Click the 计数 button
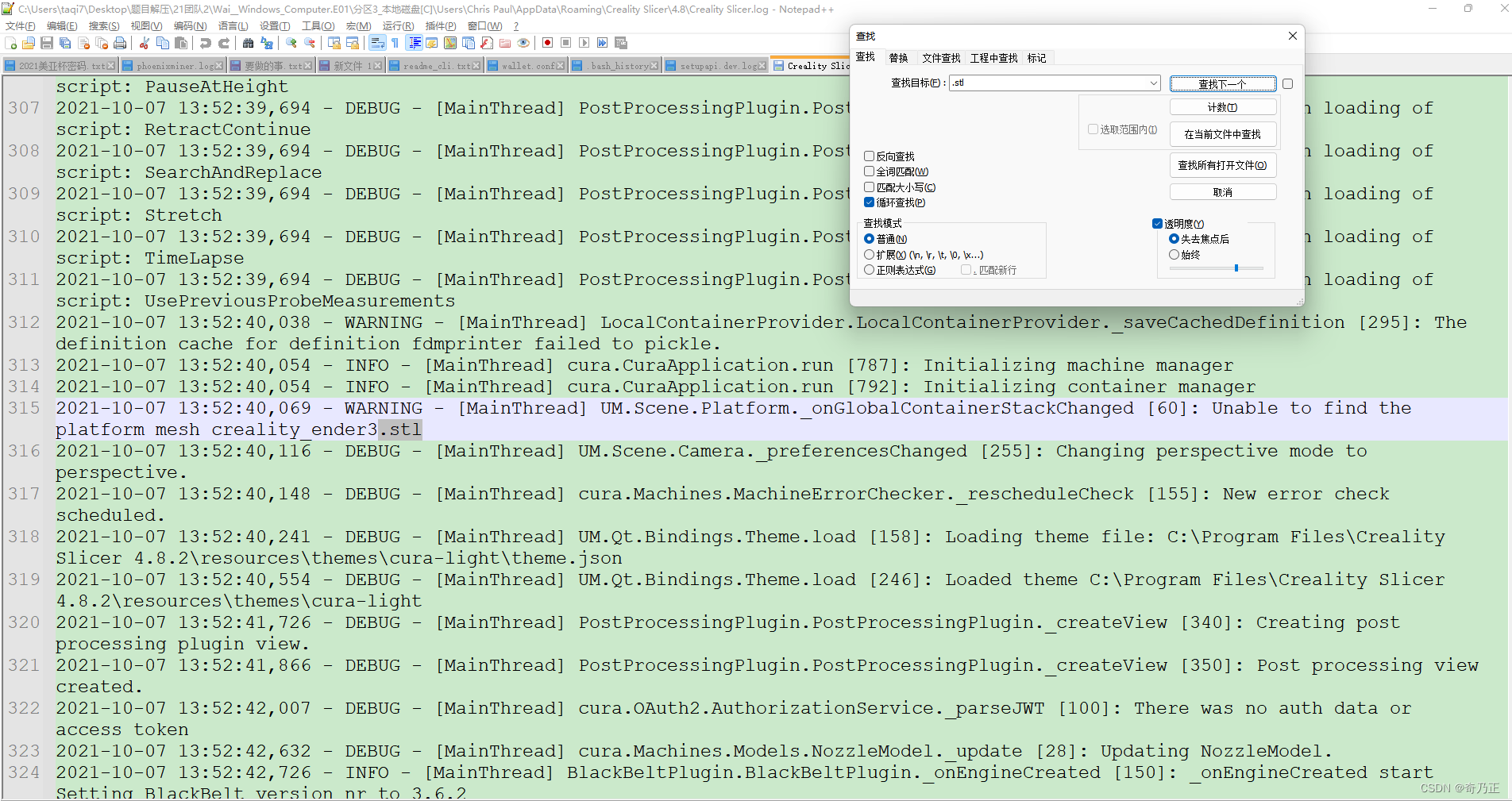Viewport: 1512px width, 801px height. [1223, 107]
